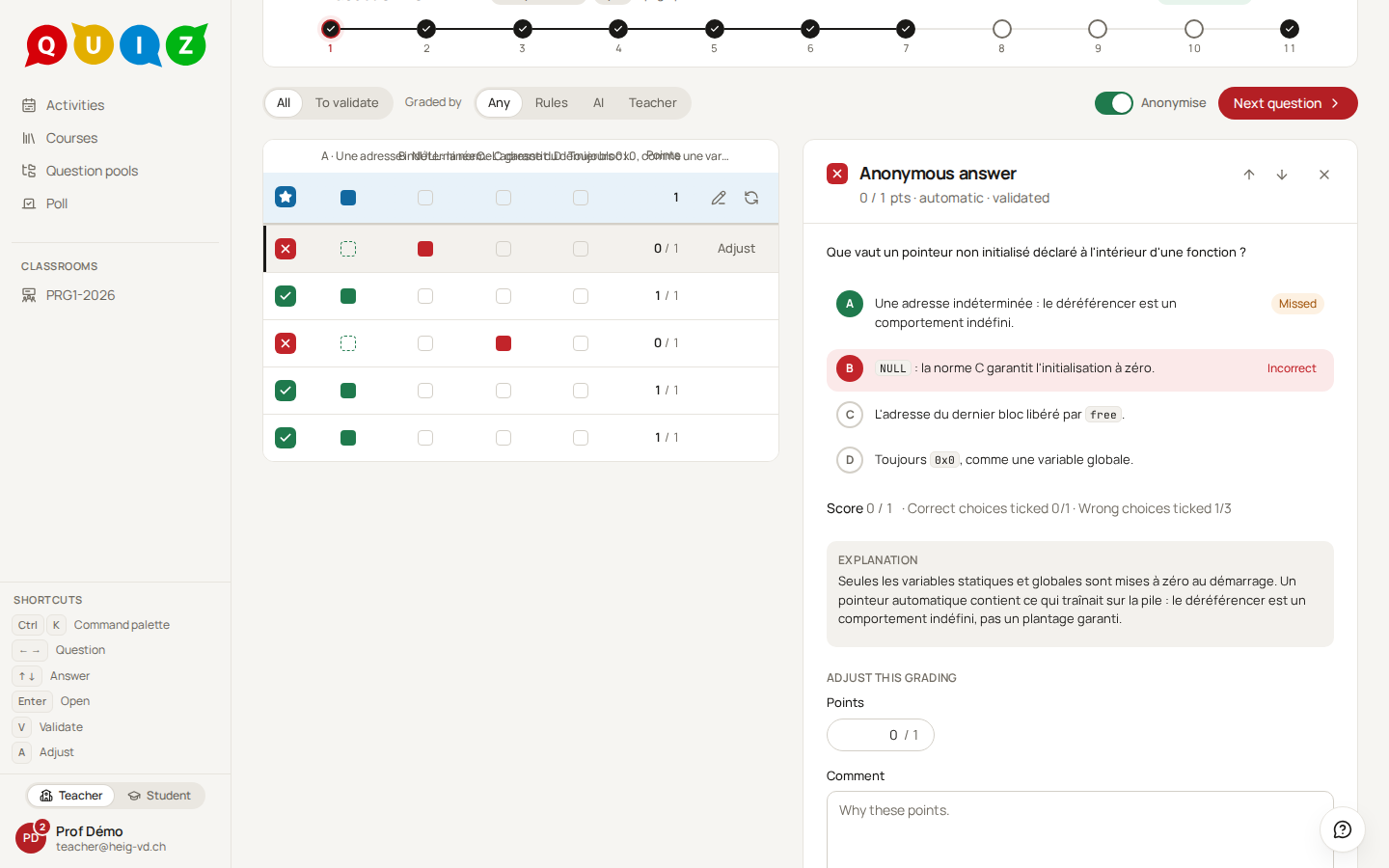The width and height of the screenshot is (1389, 868).
Task: Select answer choice D circle
Action: click(x=850, y=460)
